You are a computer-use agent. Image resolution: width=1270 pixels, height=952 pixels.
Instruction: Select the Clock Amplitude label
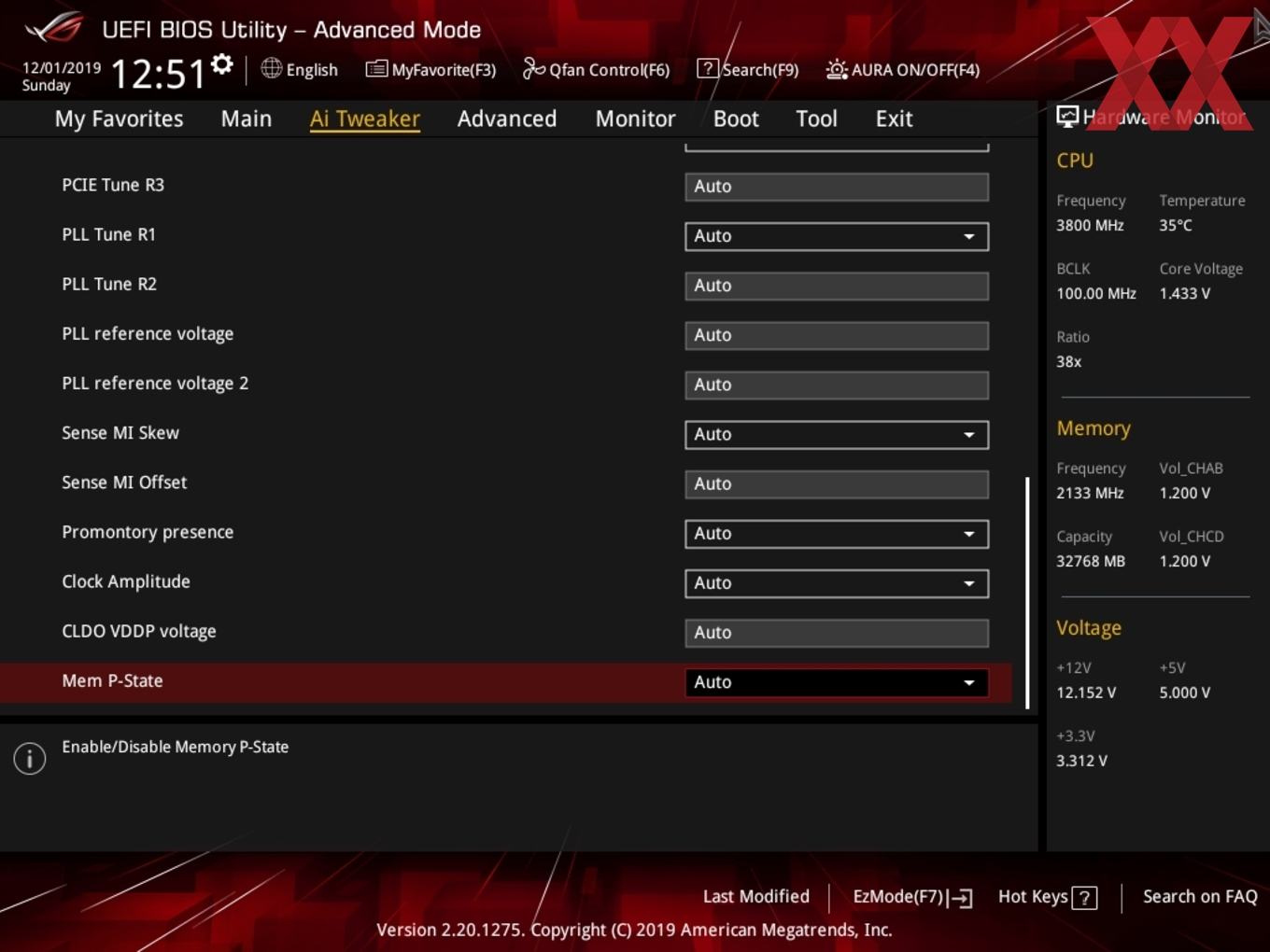126,581
